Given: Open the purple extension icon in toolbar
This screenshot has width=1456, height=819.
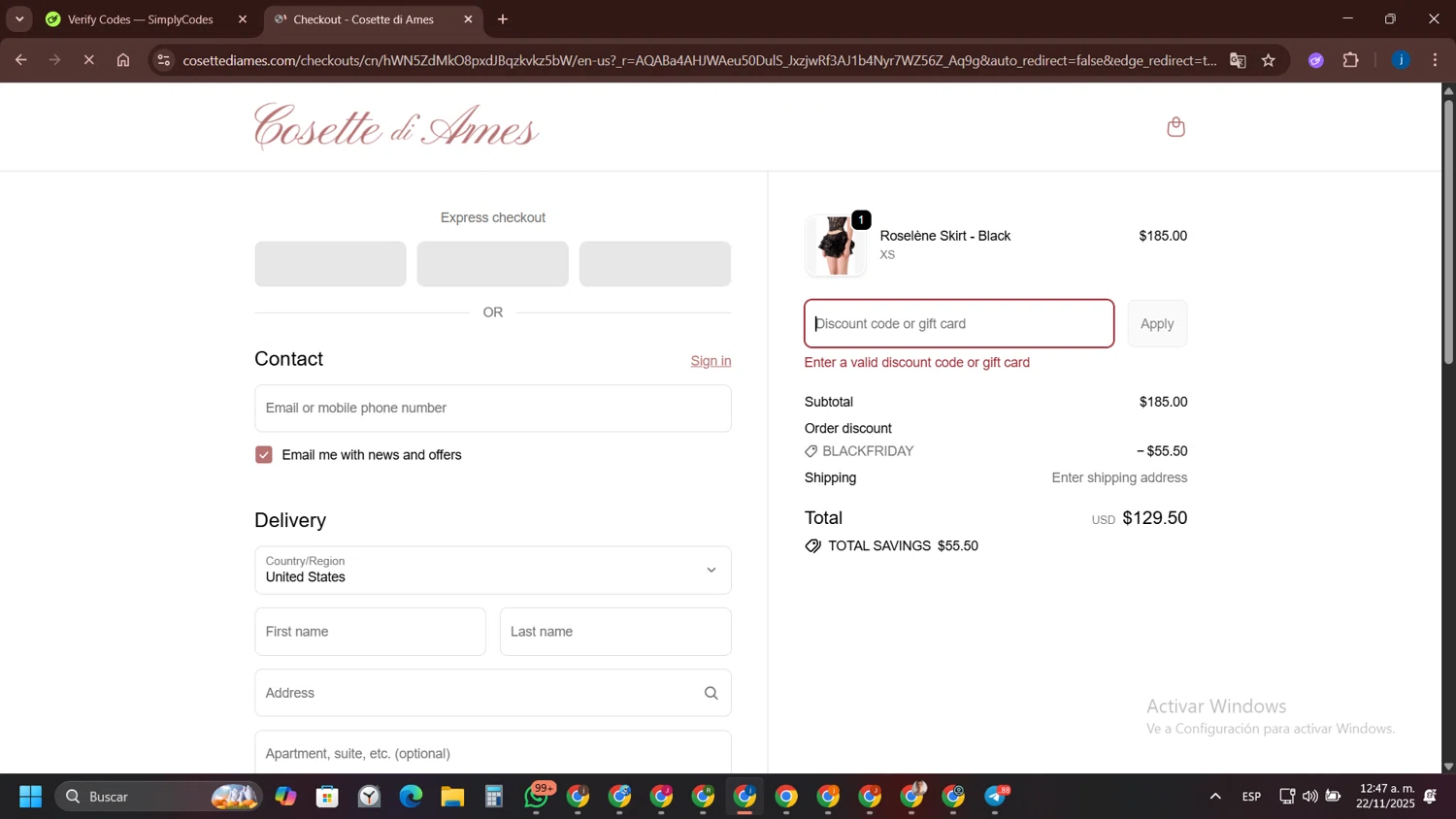Looking at the screenshot, I should pyautogui.click(x=1316, y=60).
